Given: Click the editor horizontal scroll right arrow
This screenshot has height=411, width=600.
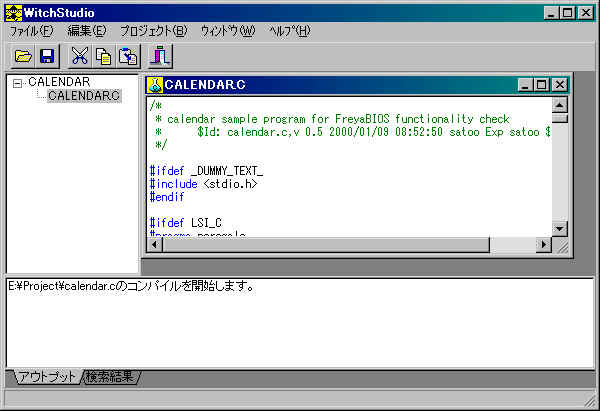Looking at the screenshot, I should click(543, 244).
